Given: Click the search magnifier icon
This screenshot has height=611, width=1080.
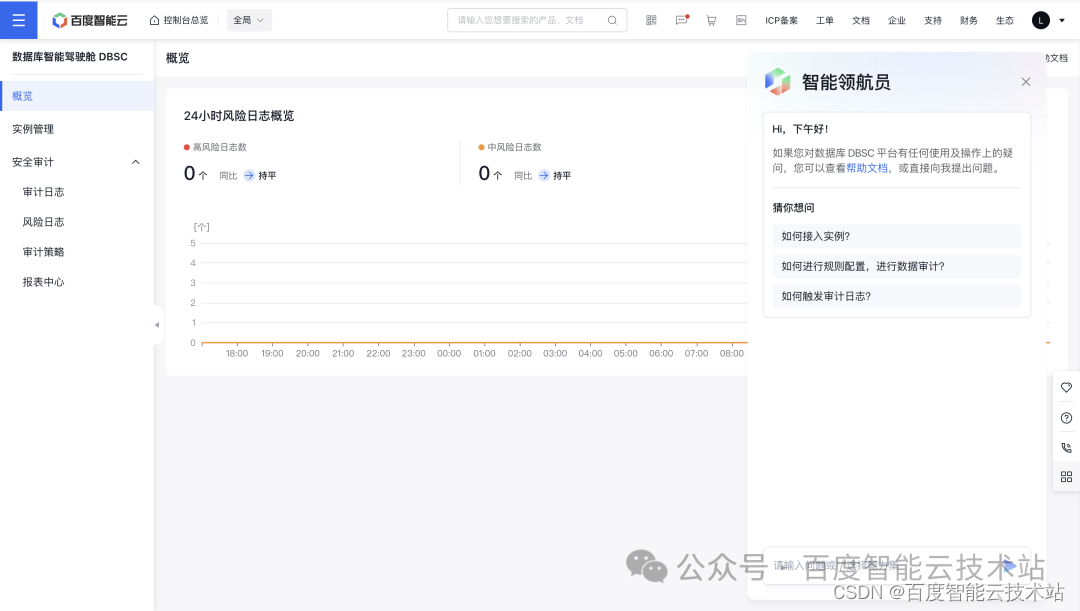Looking at the screenshot, I should [612, 20].
